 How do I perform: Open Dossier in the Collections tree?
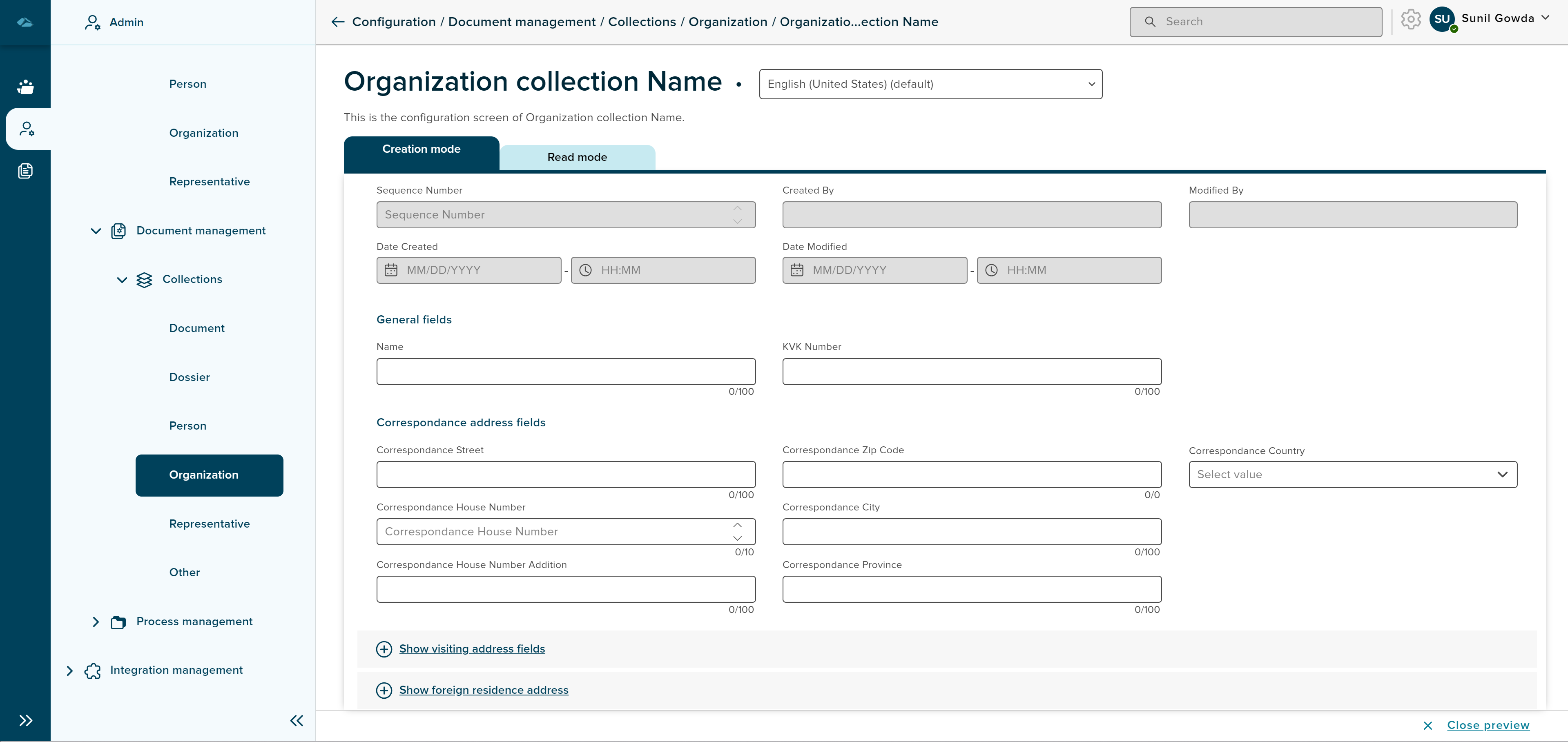pos(189,377)
